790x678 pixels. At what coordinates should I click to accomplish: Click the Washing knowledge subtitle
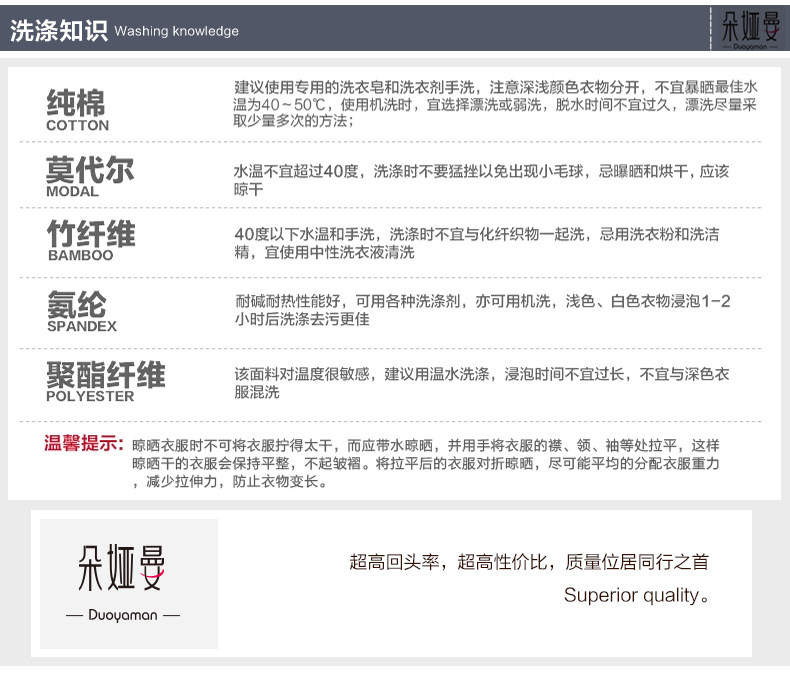(x=176, y=31)
